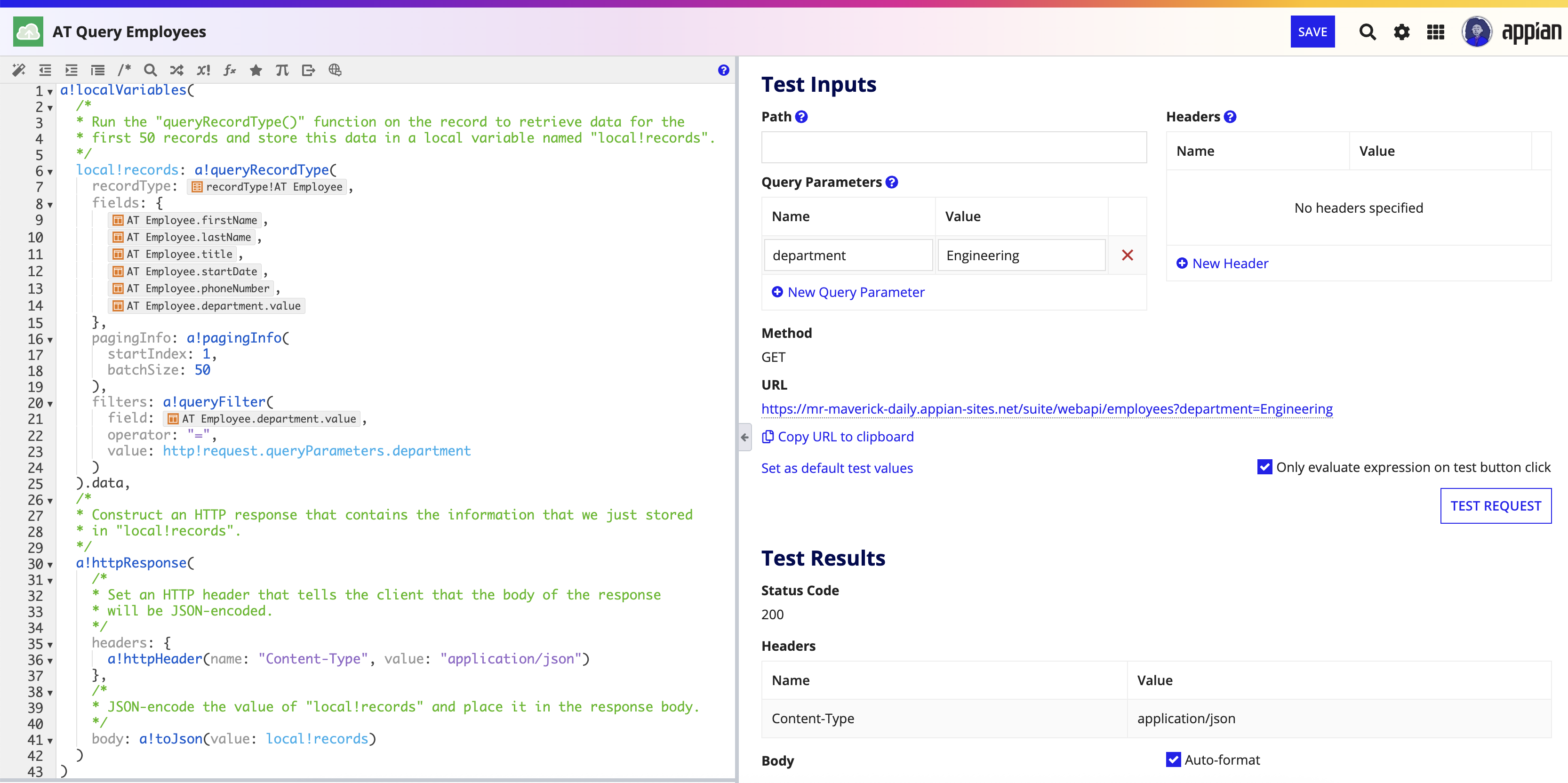Screen dimensions: 1568x783
Task: Collapse queryFilter fold at line 20
Action: [x=50, y=404]
